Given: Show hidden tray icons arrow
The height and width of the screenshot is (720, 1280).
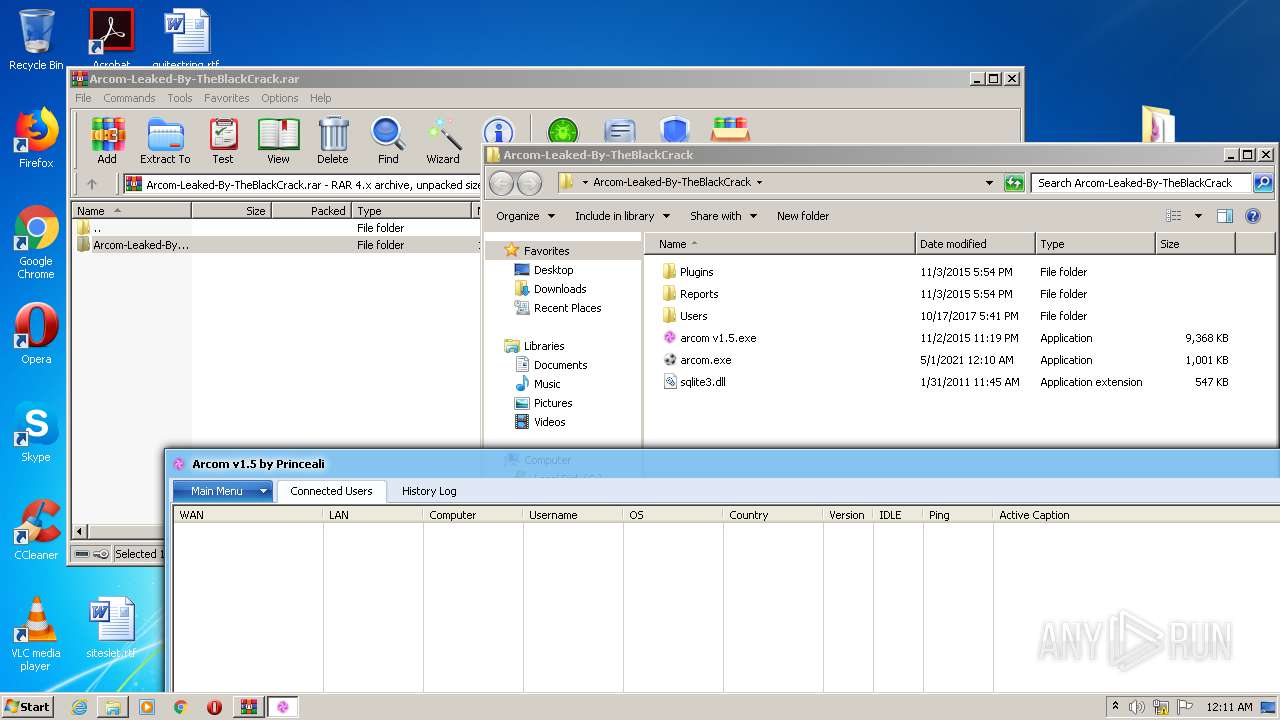Looking at the screenshot, I should 1115,707.
